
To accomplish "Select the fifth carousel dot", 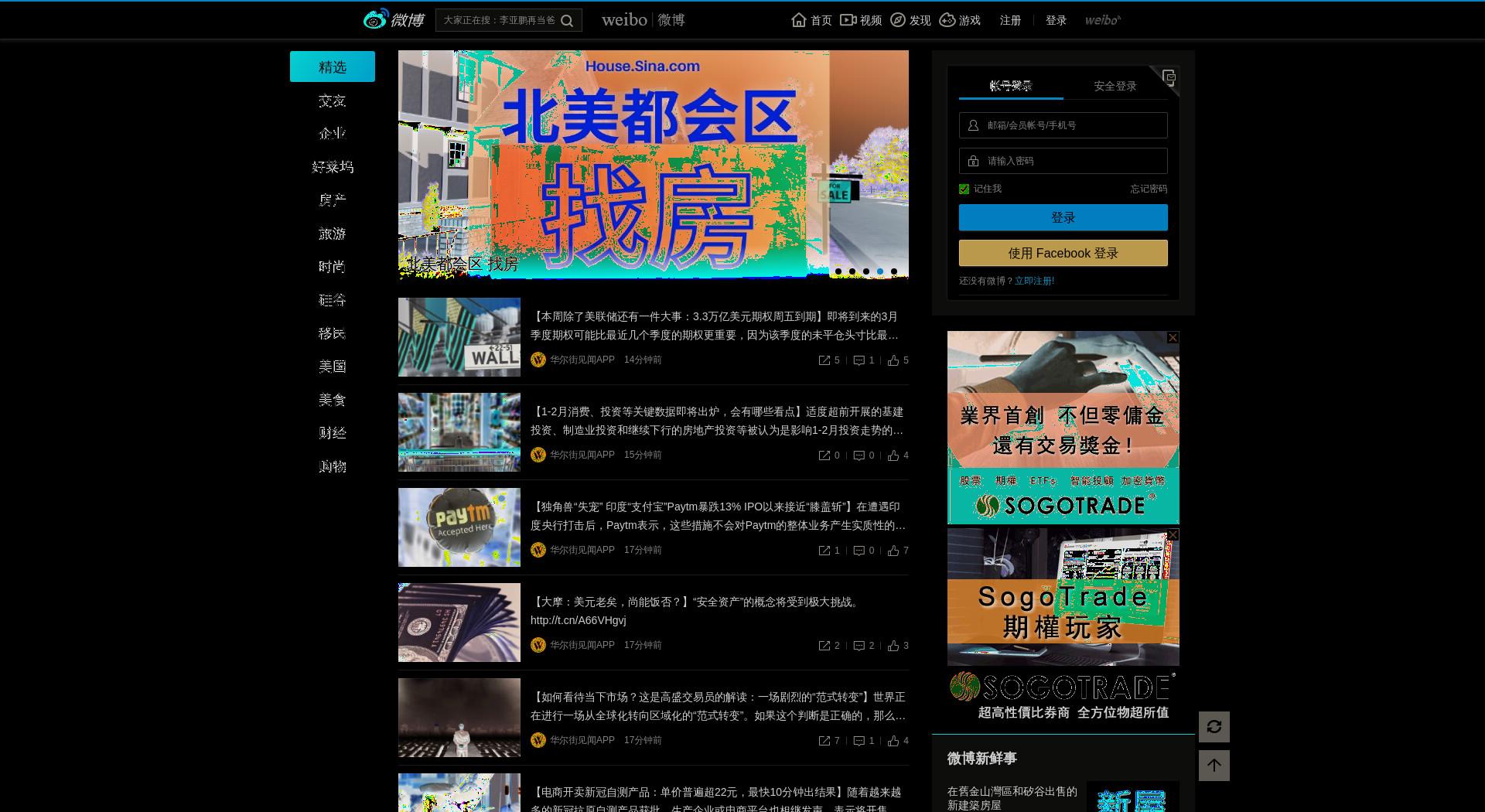I will pos(893,271).
